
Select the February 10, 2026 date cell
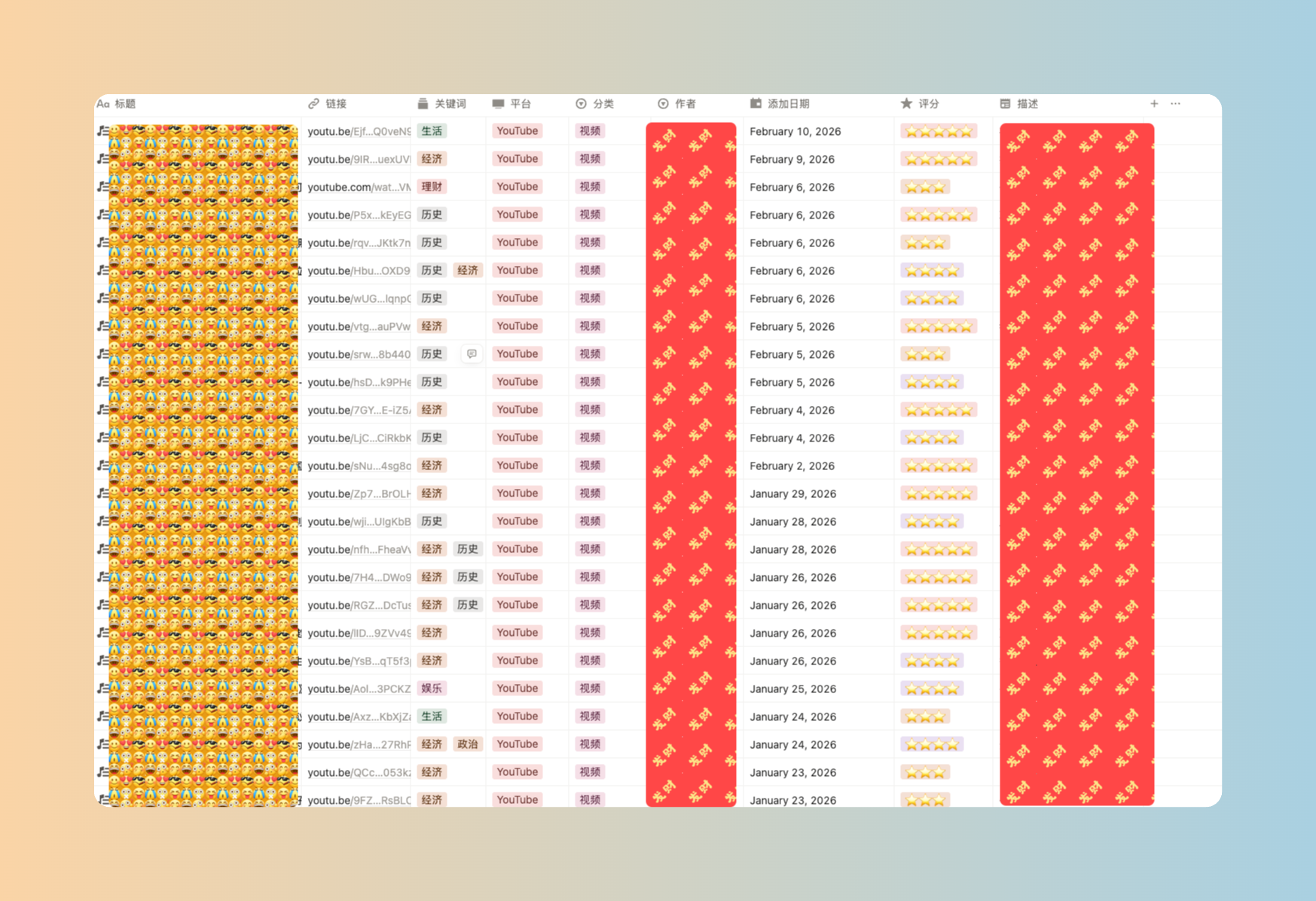(795, 131)
